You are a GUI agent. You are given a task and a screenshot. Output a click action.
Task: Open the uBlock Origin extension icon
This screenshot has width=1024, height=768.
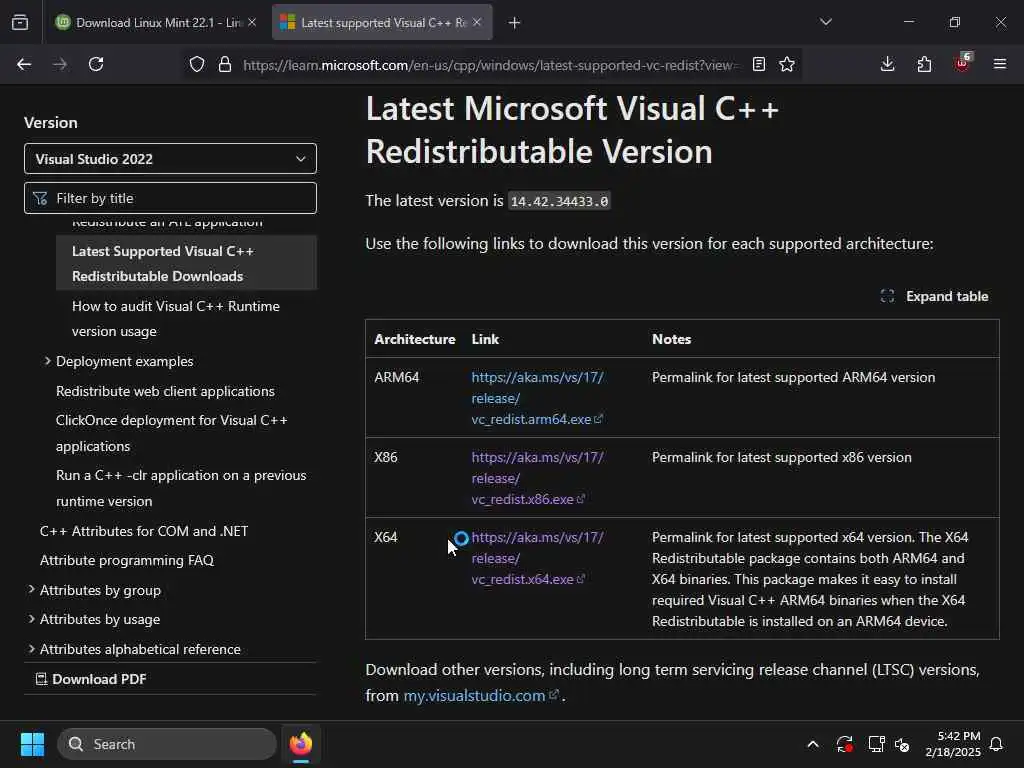[x=963, y=63]
